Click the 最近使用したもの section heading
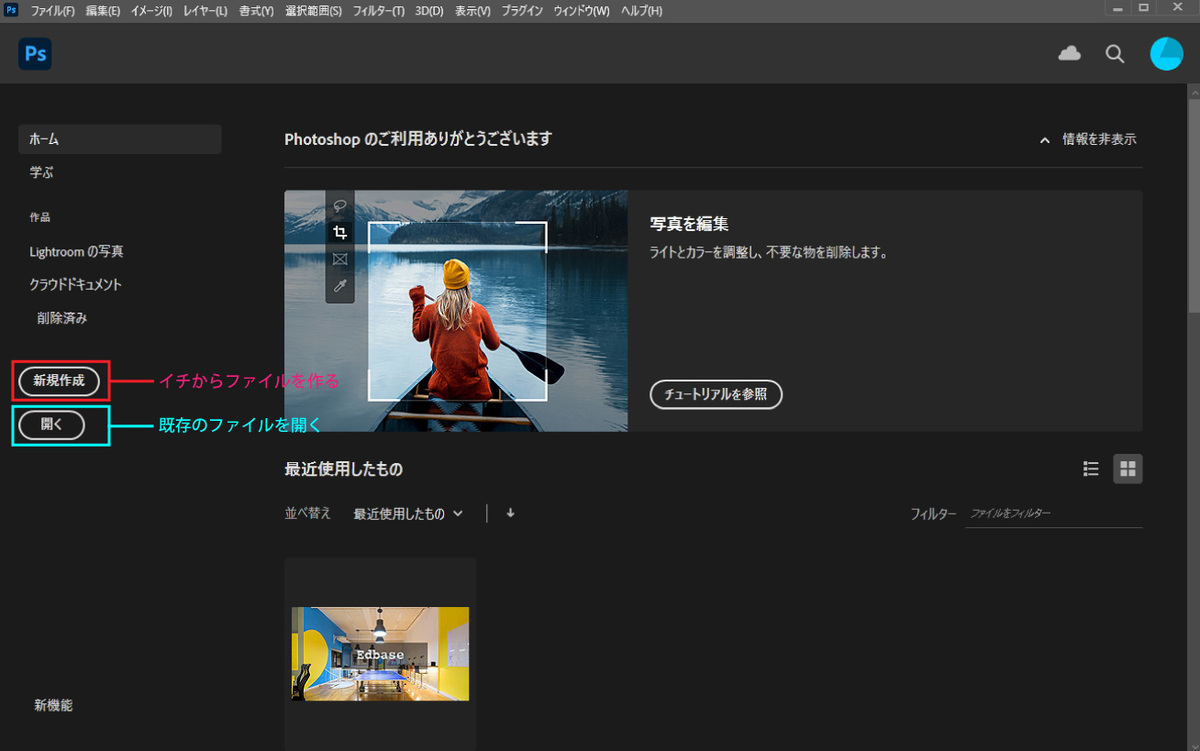The image size is (1200, 751). tap(343, 469)
